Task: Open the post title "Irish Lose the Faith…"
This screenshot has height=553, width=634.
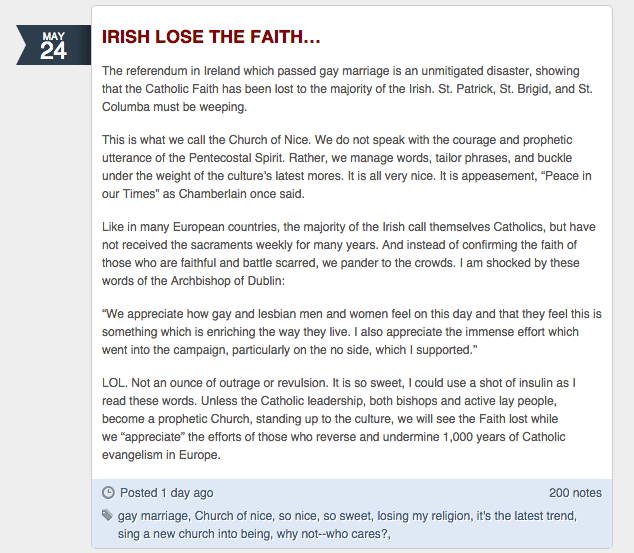Action: [211, 37]
